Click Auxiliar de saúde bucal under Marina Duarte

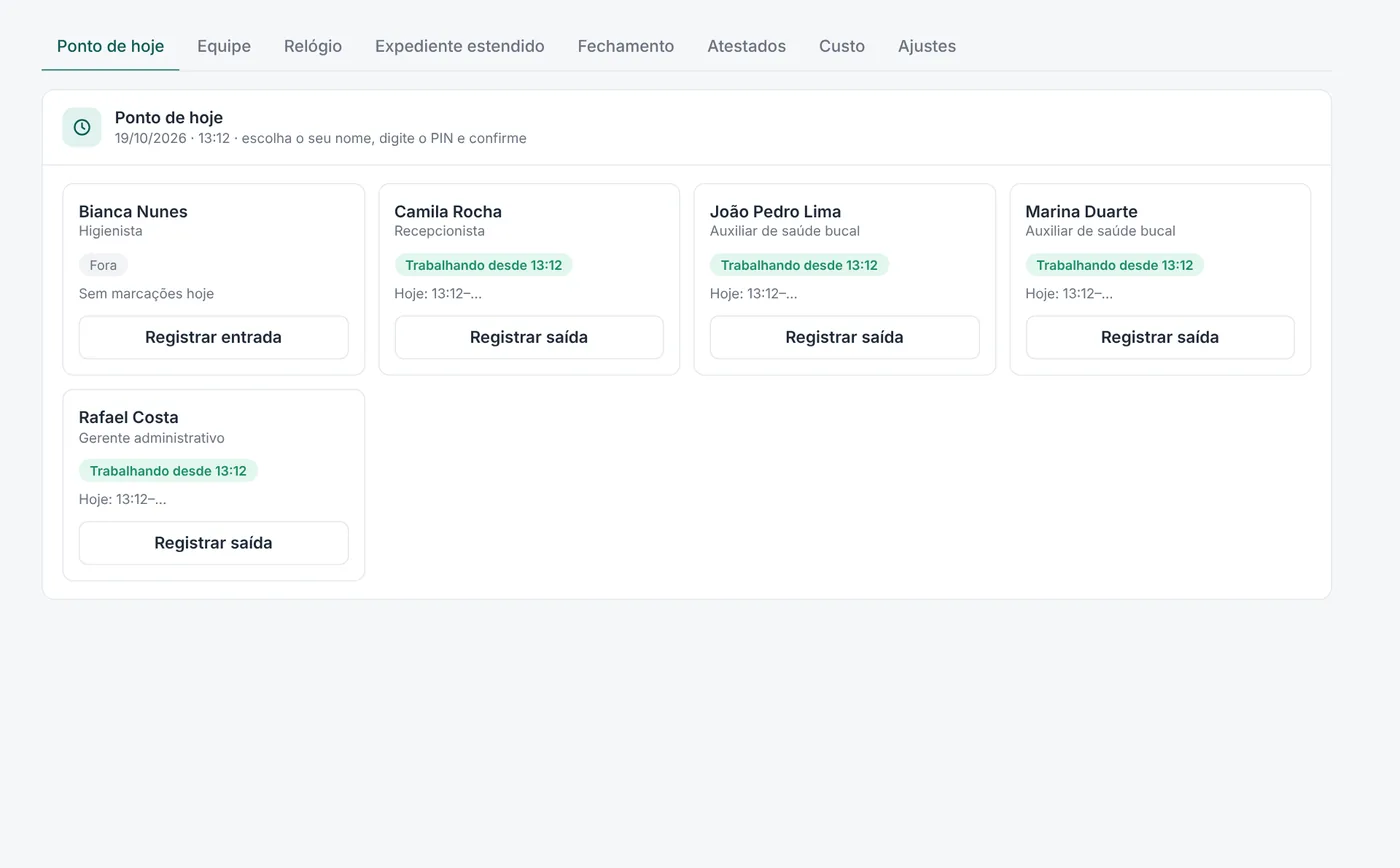tap(1100, 231)
